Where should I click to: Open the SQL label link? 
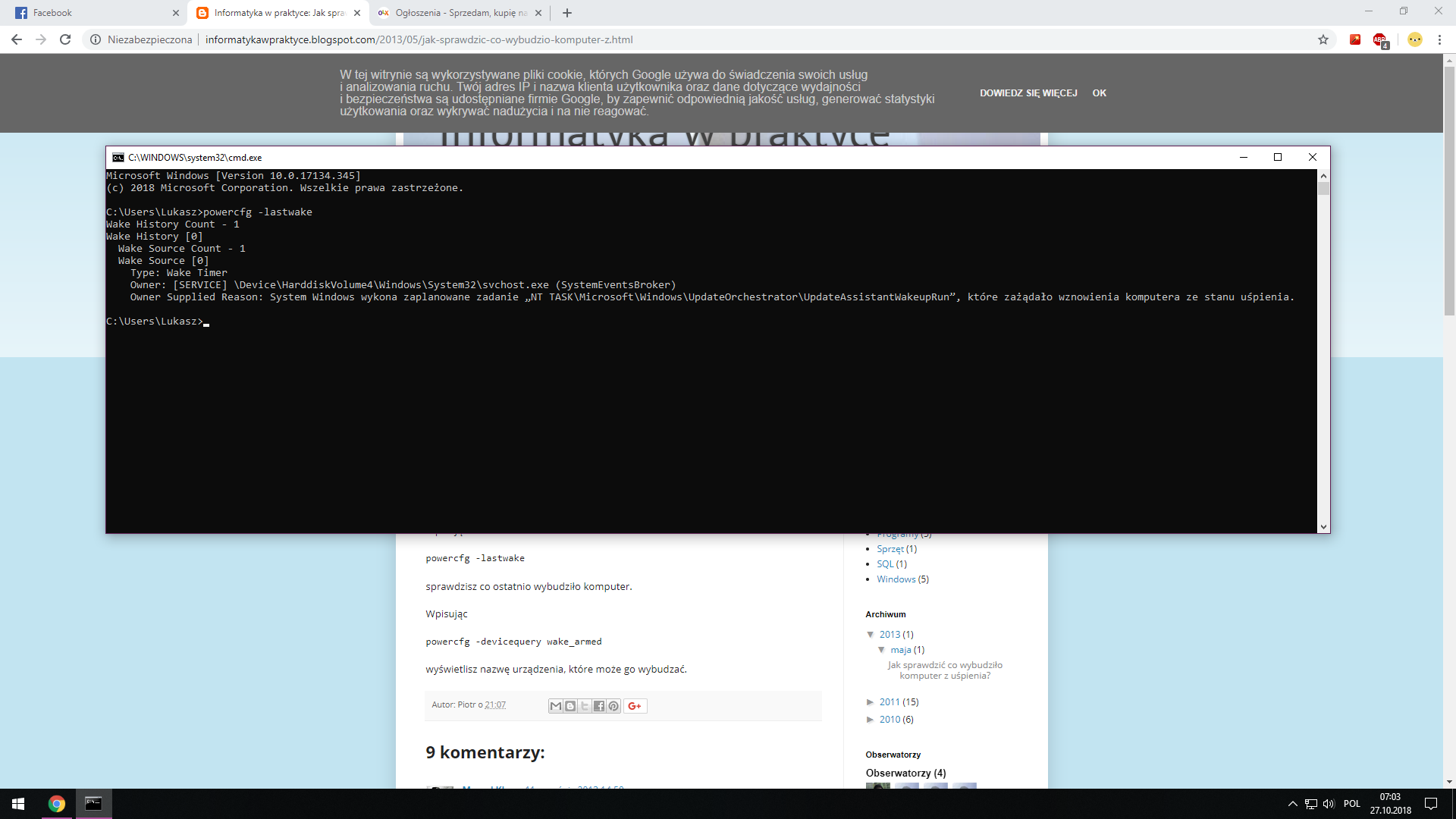click(x=885, y=564)
